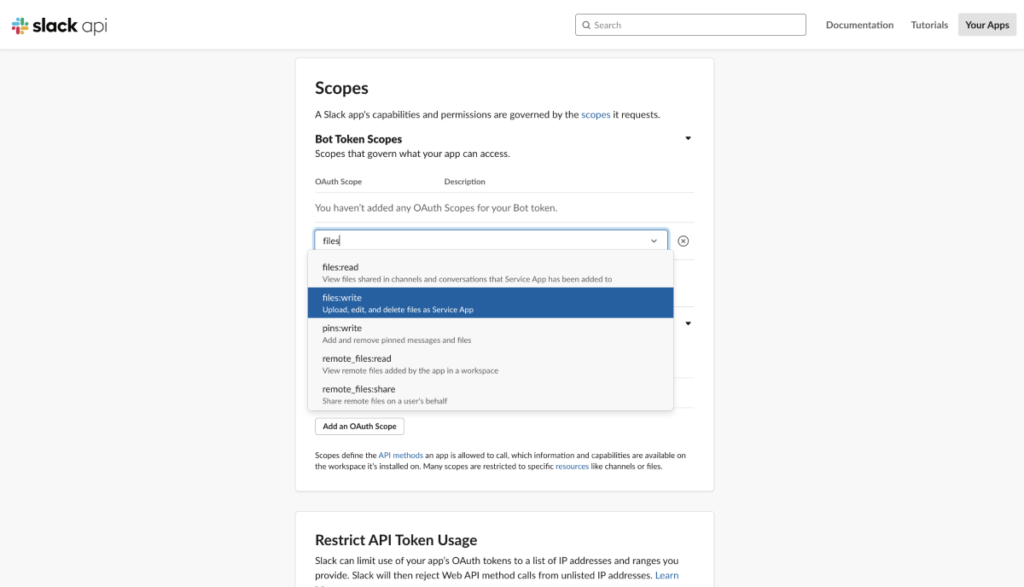Click Learn link under Restrict API Token Usage
The height and width of the screenshot is (587, 1024).
[666, 575]
